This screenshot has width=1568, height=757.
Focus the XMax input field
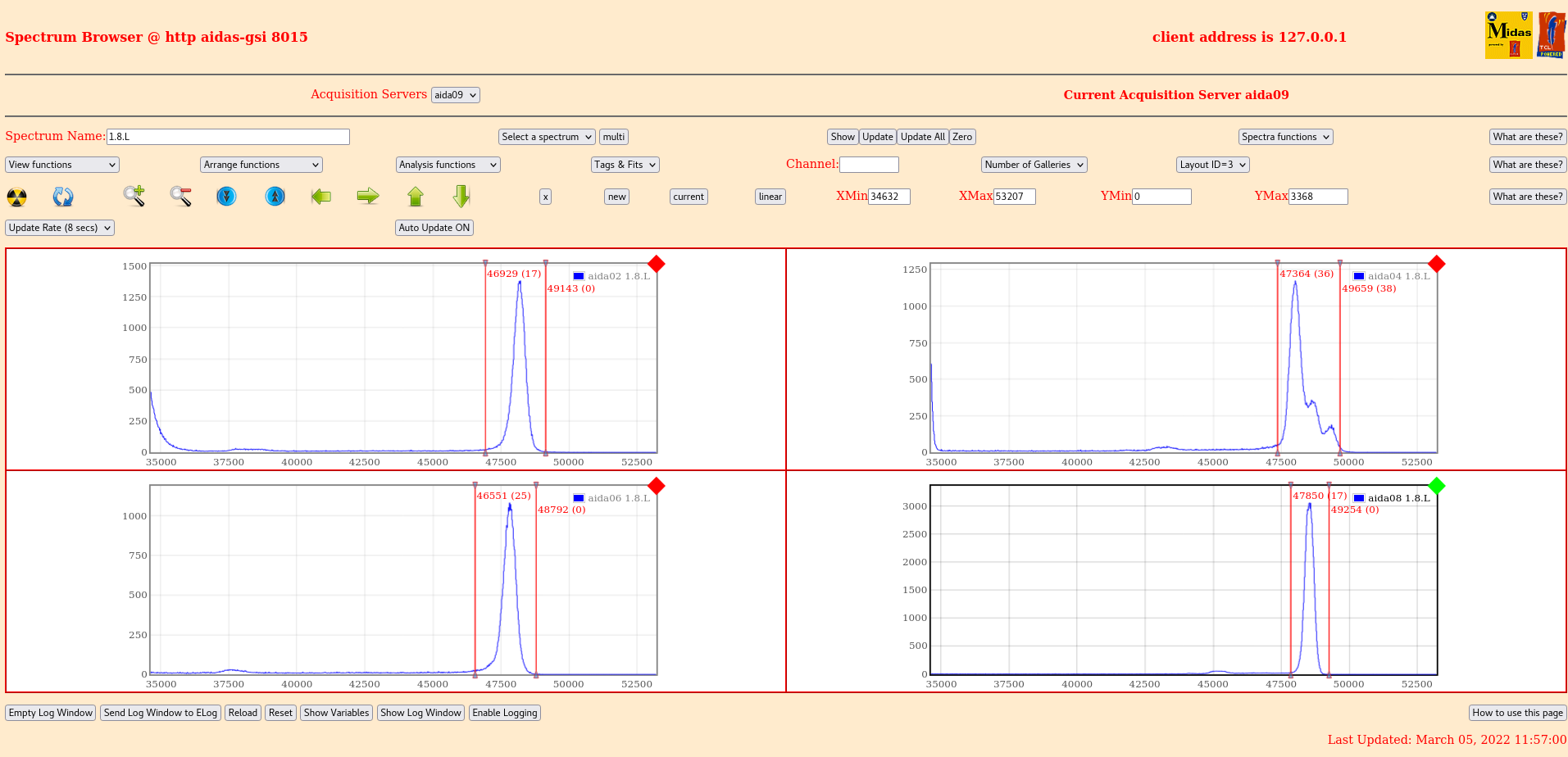point(1015,197)
